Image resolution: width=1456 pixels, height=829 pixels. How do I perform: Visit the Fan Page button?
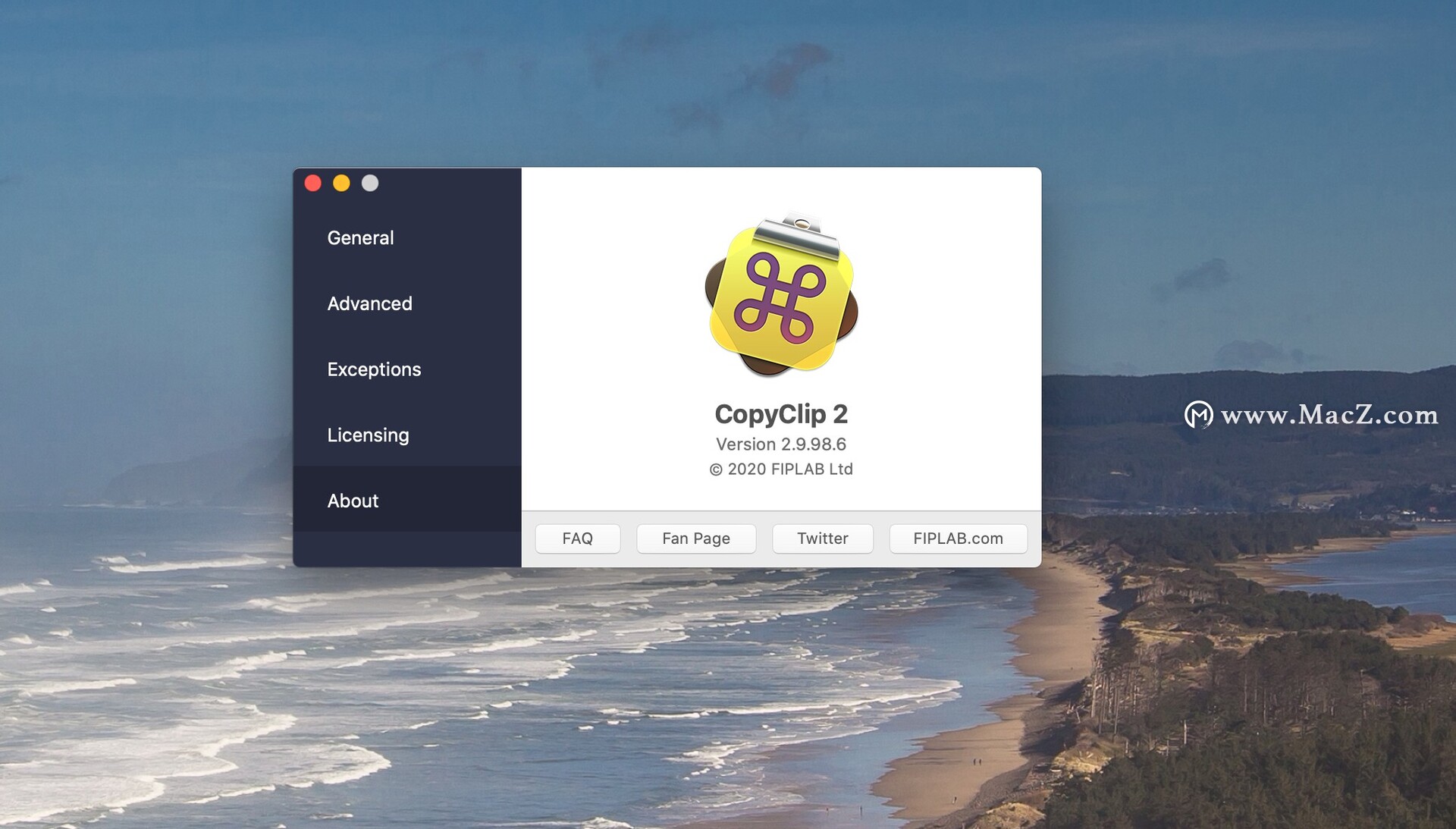tap(696, 539)
